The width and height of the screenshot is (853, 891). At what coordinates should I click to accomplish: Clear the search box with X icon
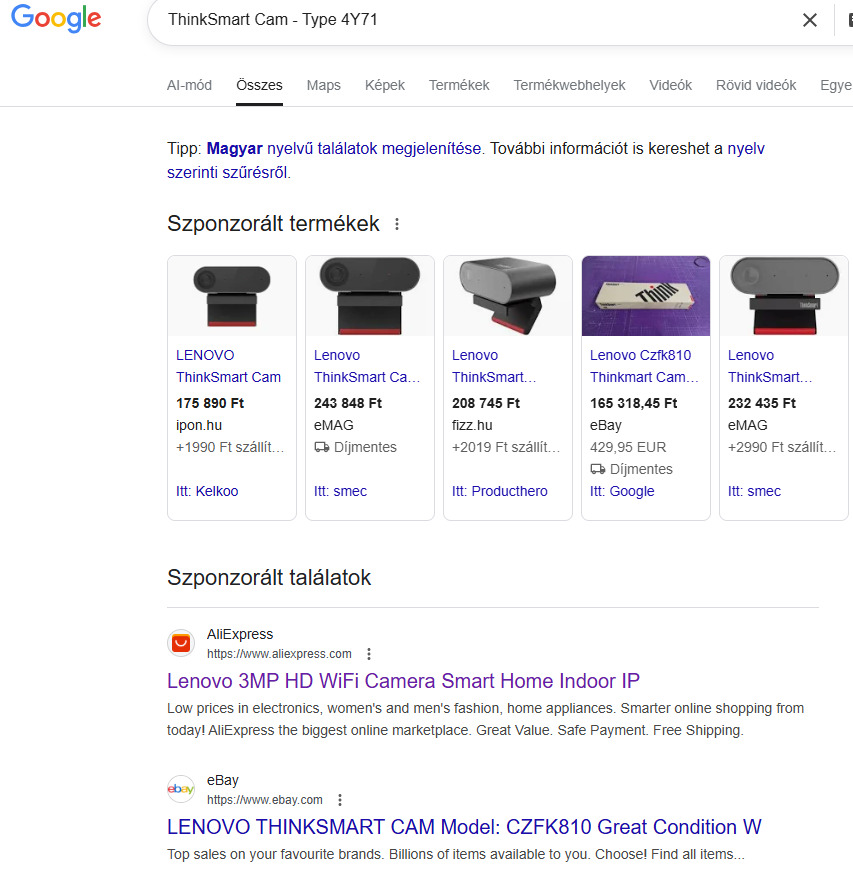click(x=810, y=20)
